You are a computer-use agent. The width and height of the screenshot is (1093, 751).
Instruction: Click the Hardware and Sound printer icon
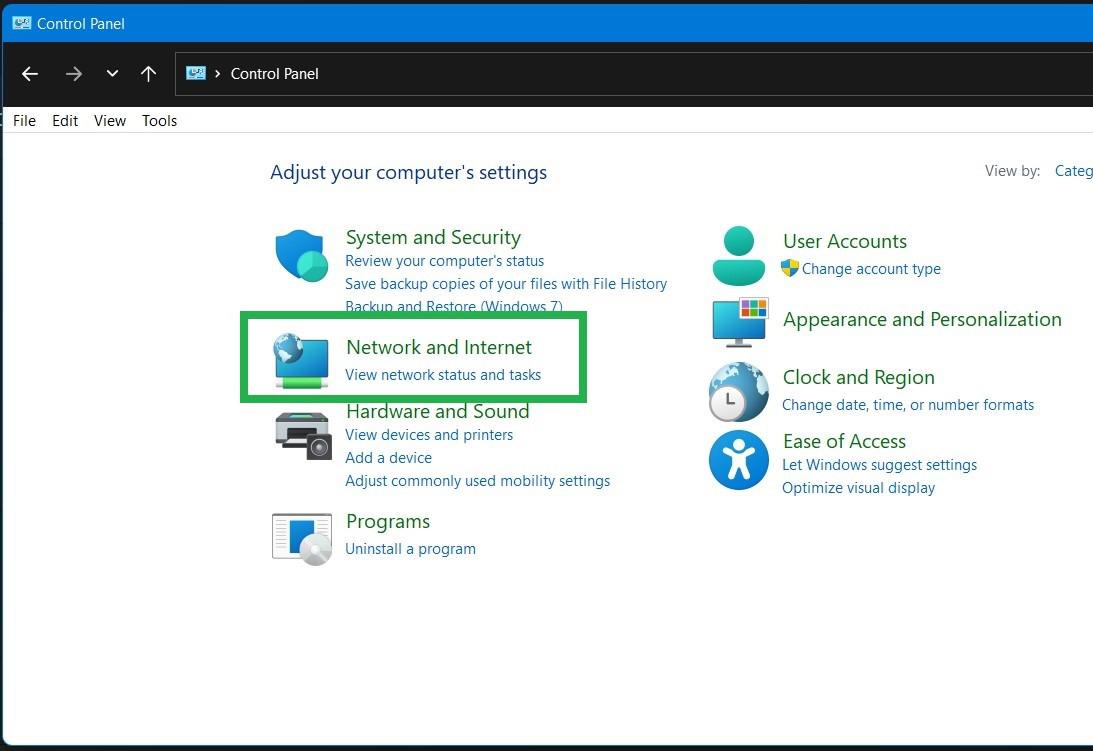[303, 436]
